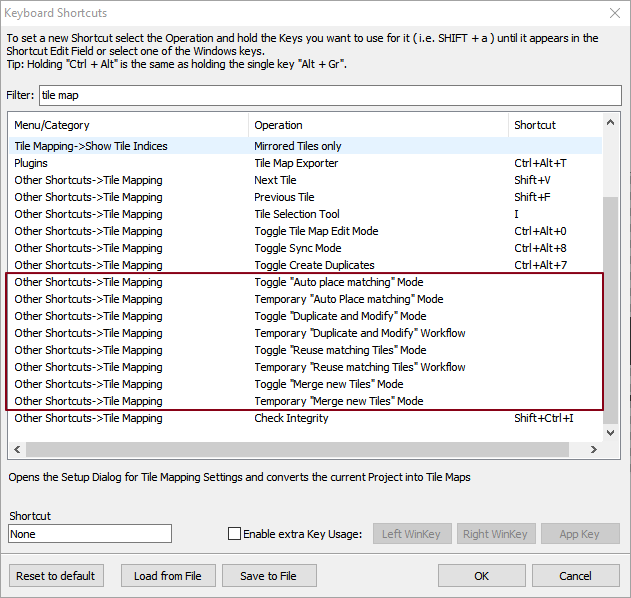Screen dimensions: 631x598
Task: Confirm with the OK button
Action: point(482,575)
